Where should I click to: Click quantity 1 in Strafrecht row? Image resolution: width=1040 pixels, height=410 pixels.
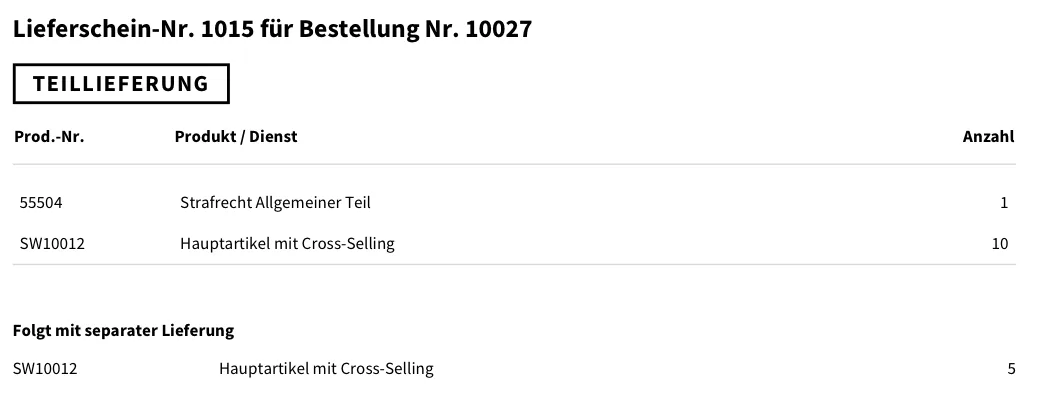[1004, 203]
